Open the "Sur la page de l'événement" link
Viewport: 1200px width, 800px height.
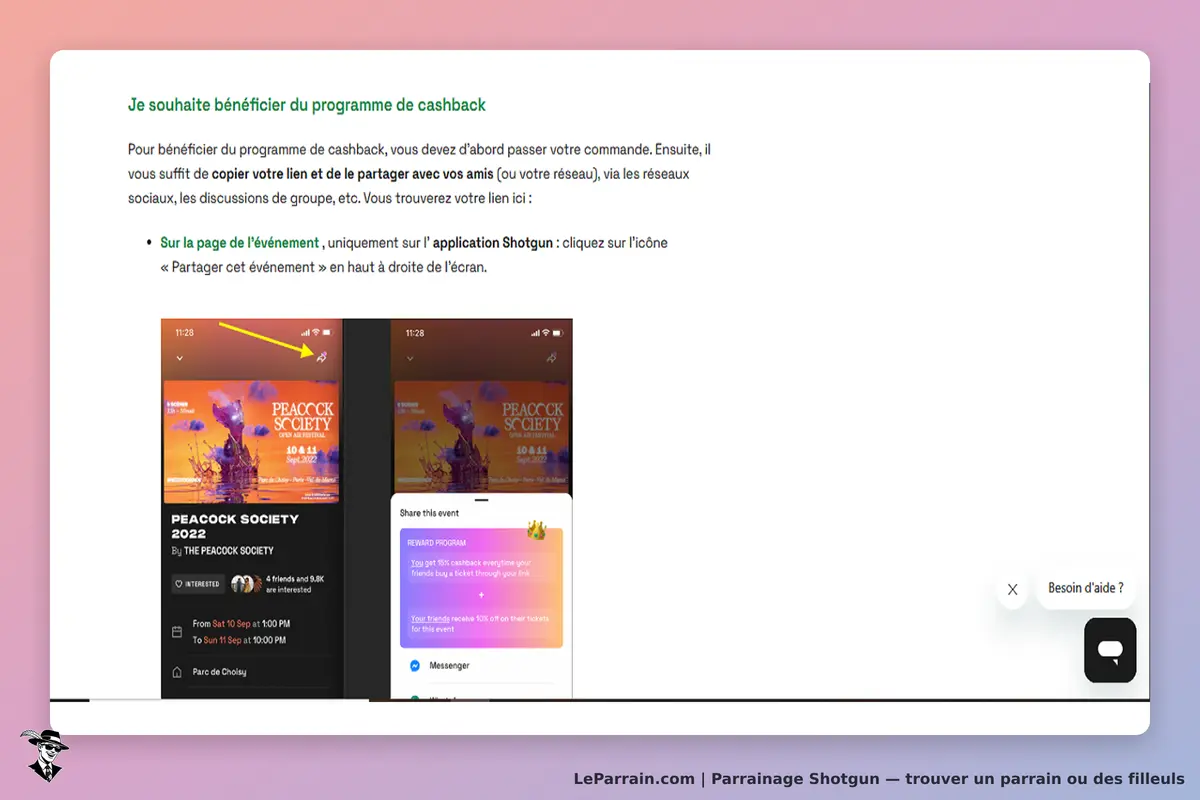239,243
